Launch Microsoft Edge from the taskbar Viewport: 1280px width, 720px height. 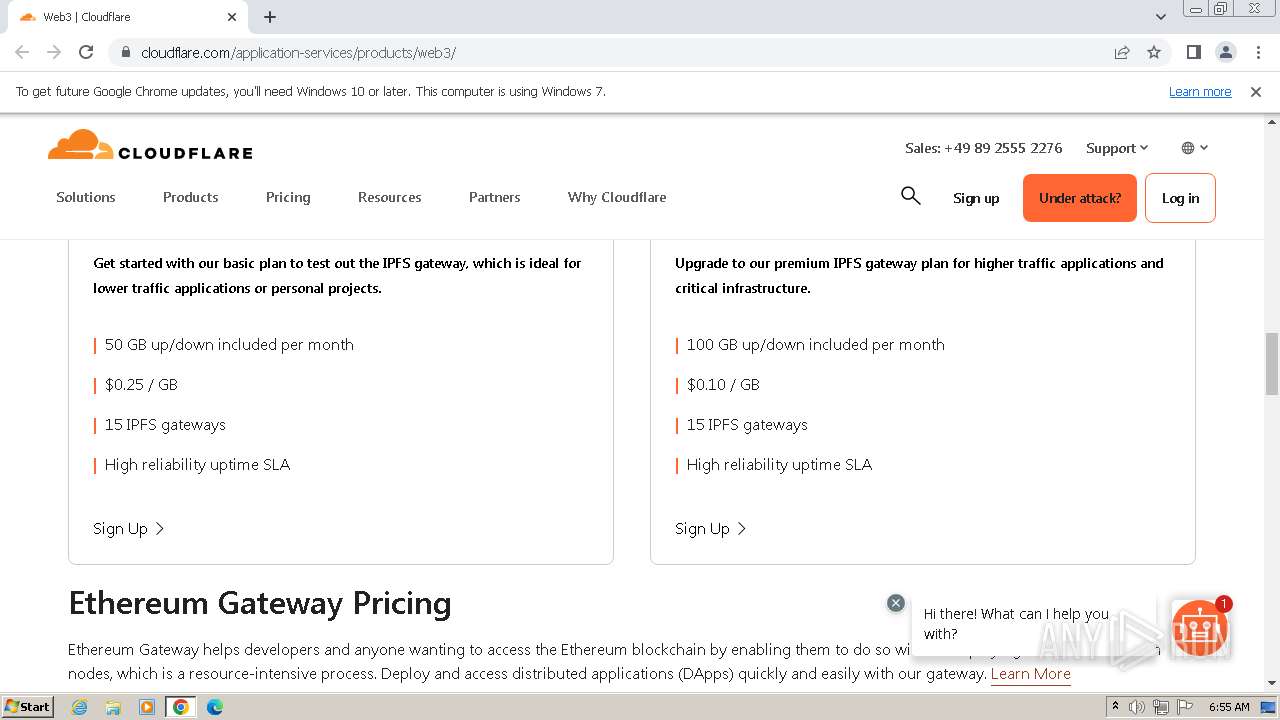(x=214, y=707)
